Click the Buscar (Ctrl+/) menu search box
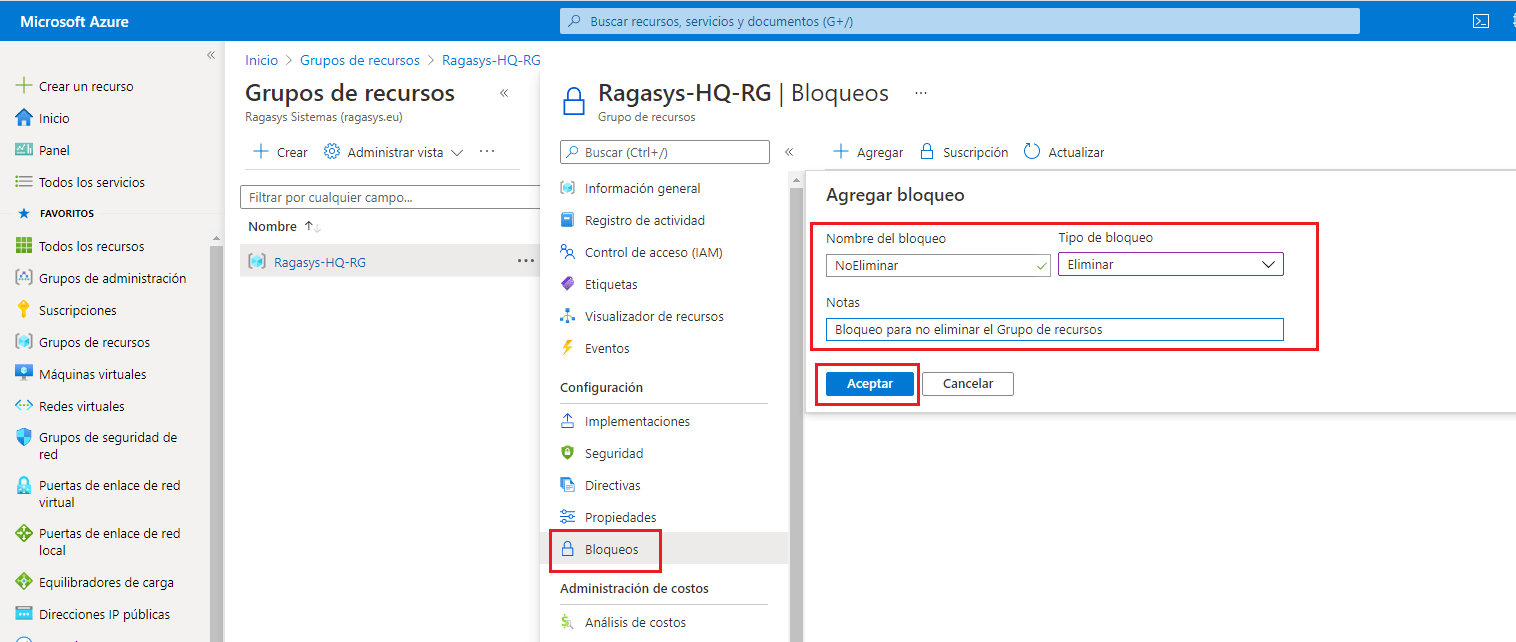Viewport: 1516px width, 642px height. (665, 152)
